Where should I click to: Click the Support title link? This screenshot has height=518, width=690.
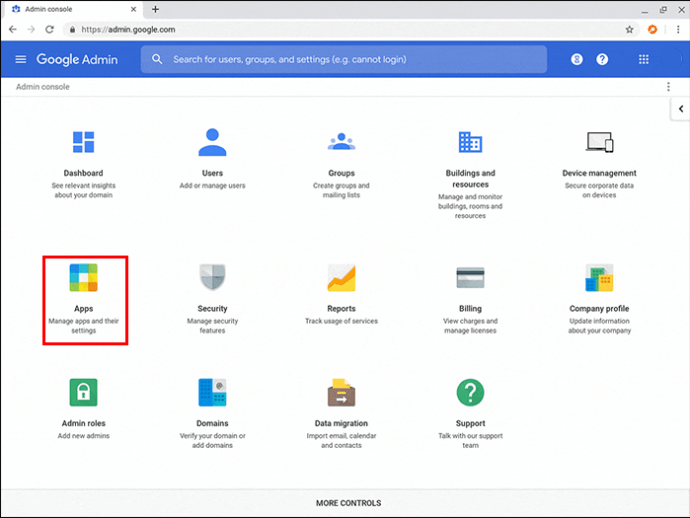pyautogui.click(x=470, y=423)
